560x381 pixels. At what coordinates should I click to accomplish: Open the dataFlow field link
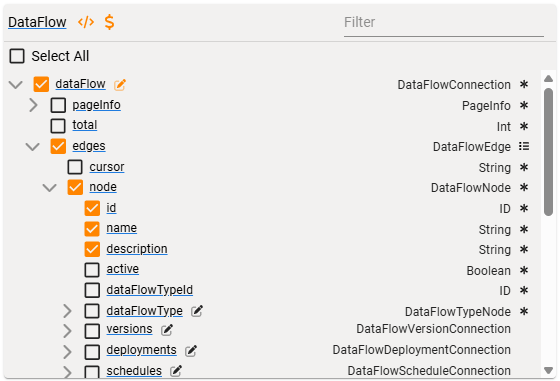point(80,84)
